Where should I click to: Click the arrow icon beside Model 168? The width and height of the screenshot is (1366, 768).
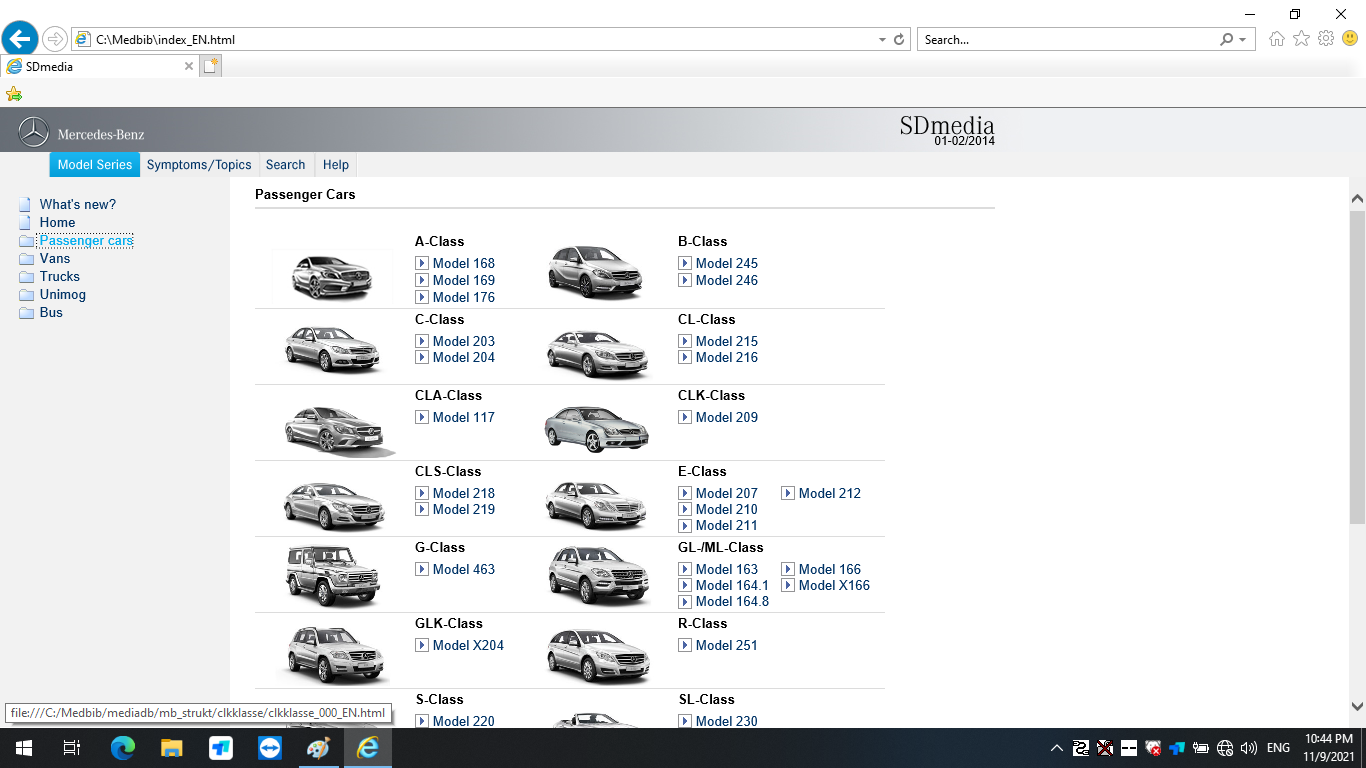[422, 264]
